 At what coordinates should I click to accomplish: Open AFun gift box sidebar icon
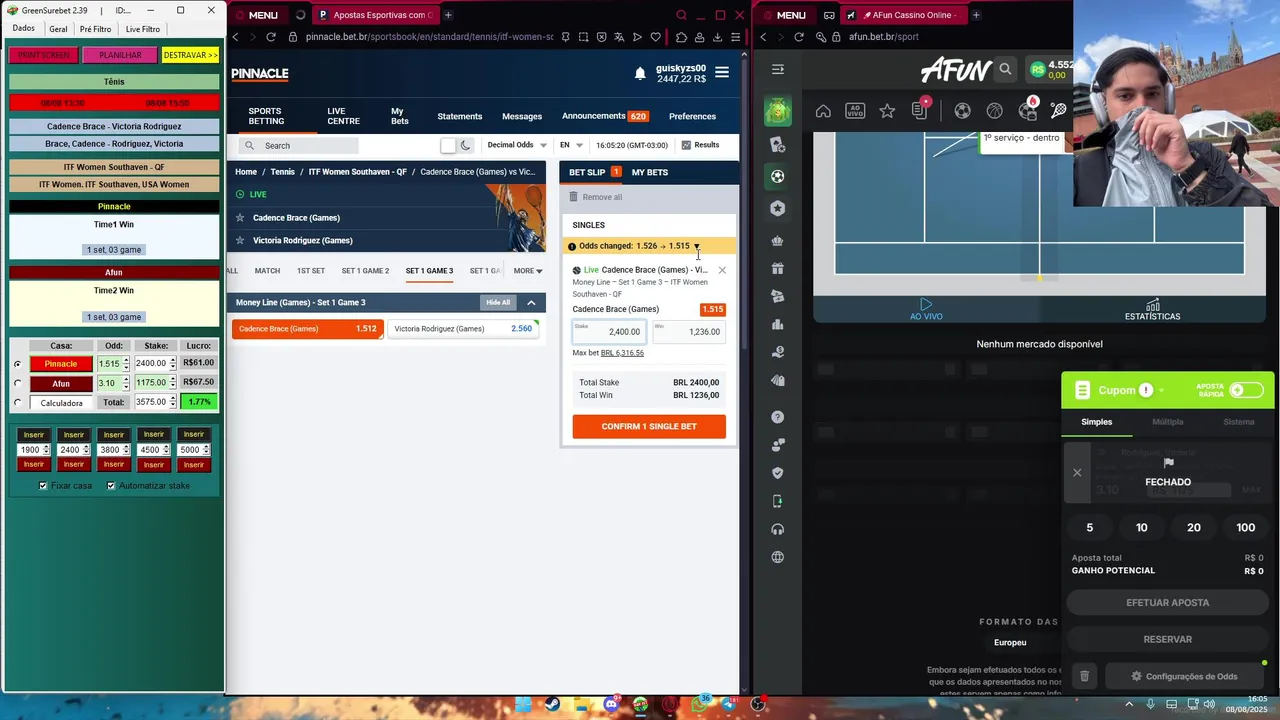click(x=778, y=268)
